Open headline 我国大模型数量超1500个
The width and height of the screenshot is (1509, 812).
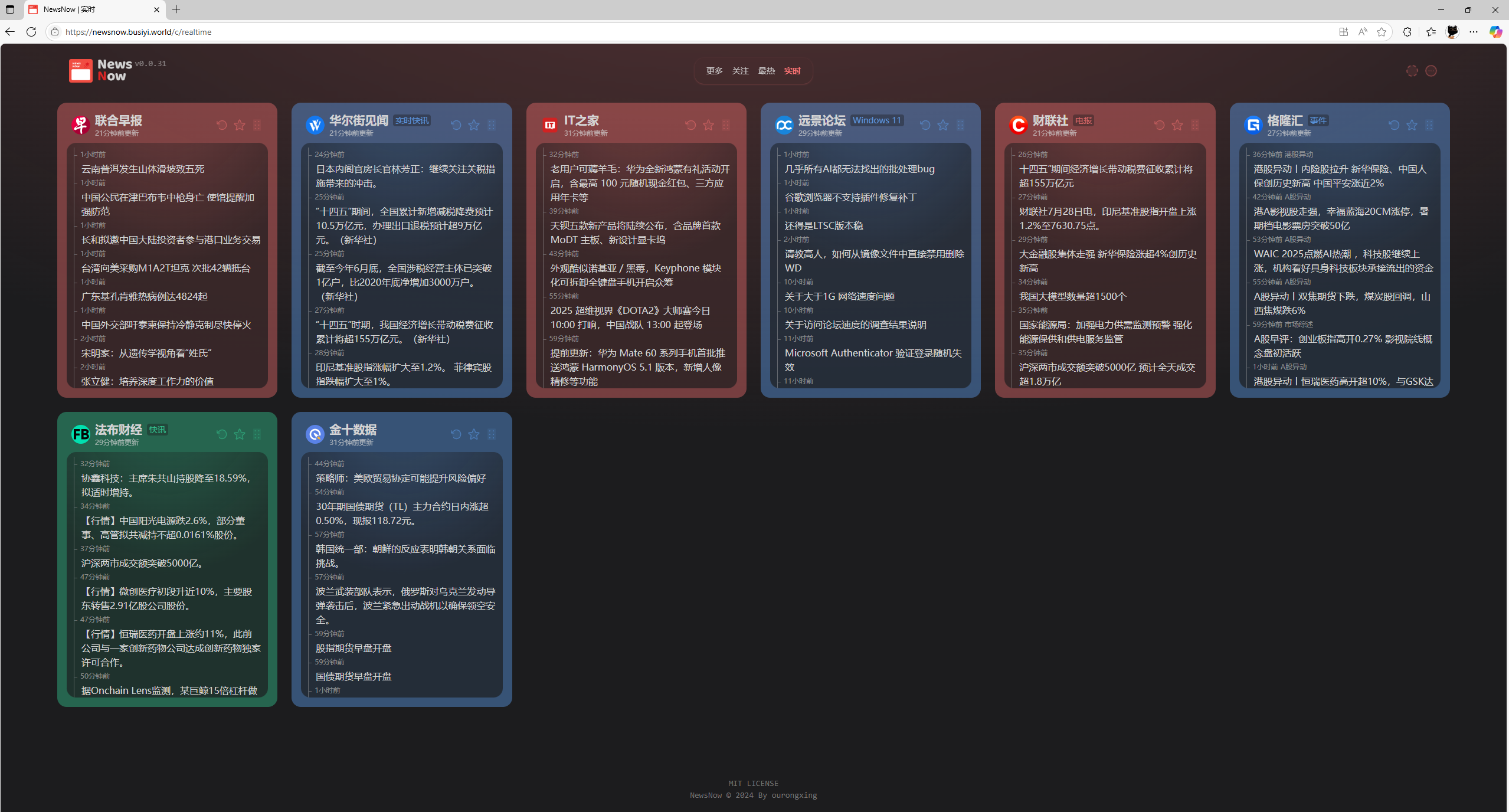tap(1073, 297)
